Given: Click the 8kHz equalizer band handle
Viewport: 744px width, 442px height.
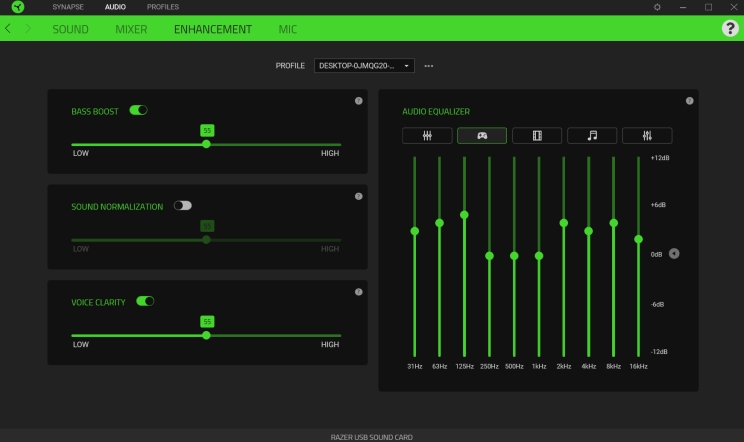Looking at the screenshot, I should pos(614,223).
